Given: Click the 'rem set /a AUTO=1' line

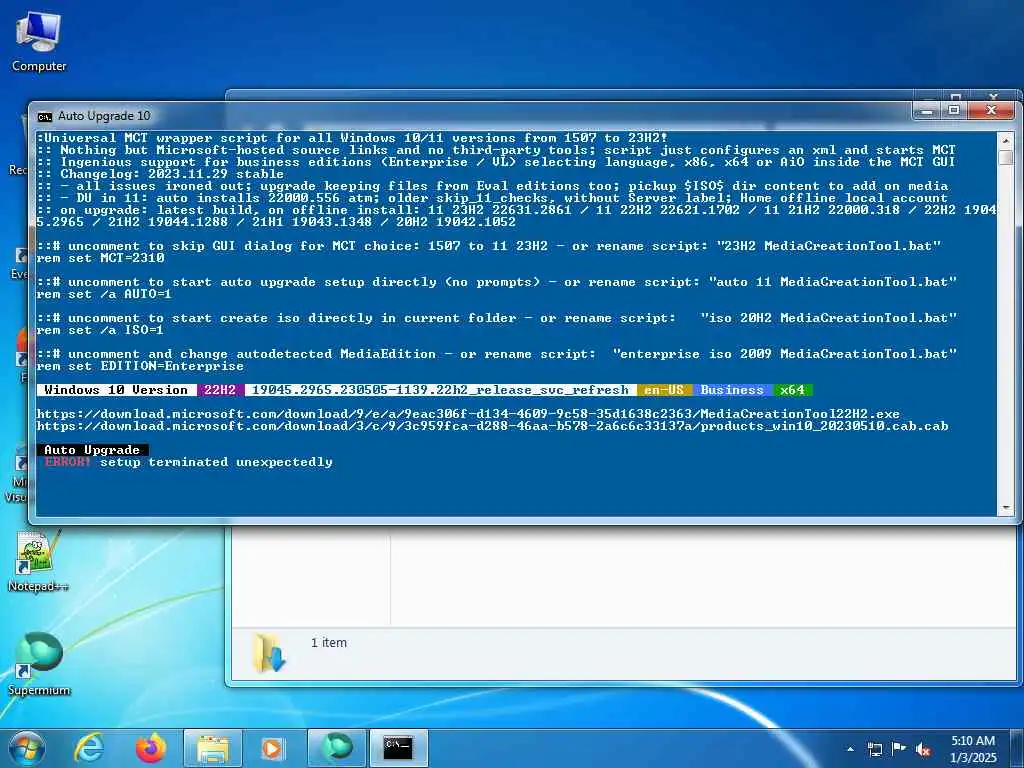Looking at the screenshot, I should tap(104, 294).
